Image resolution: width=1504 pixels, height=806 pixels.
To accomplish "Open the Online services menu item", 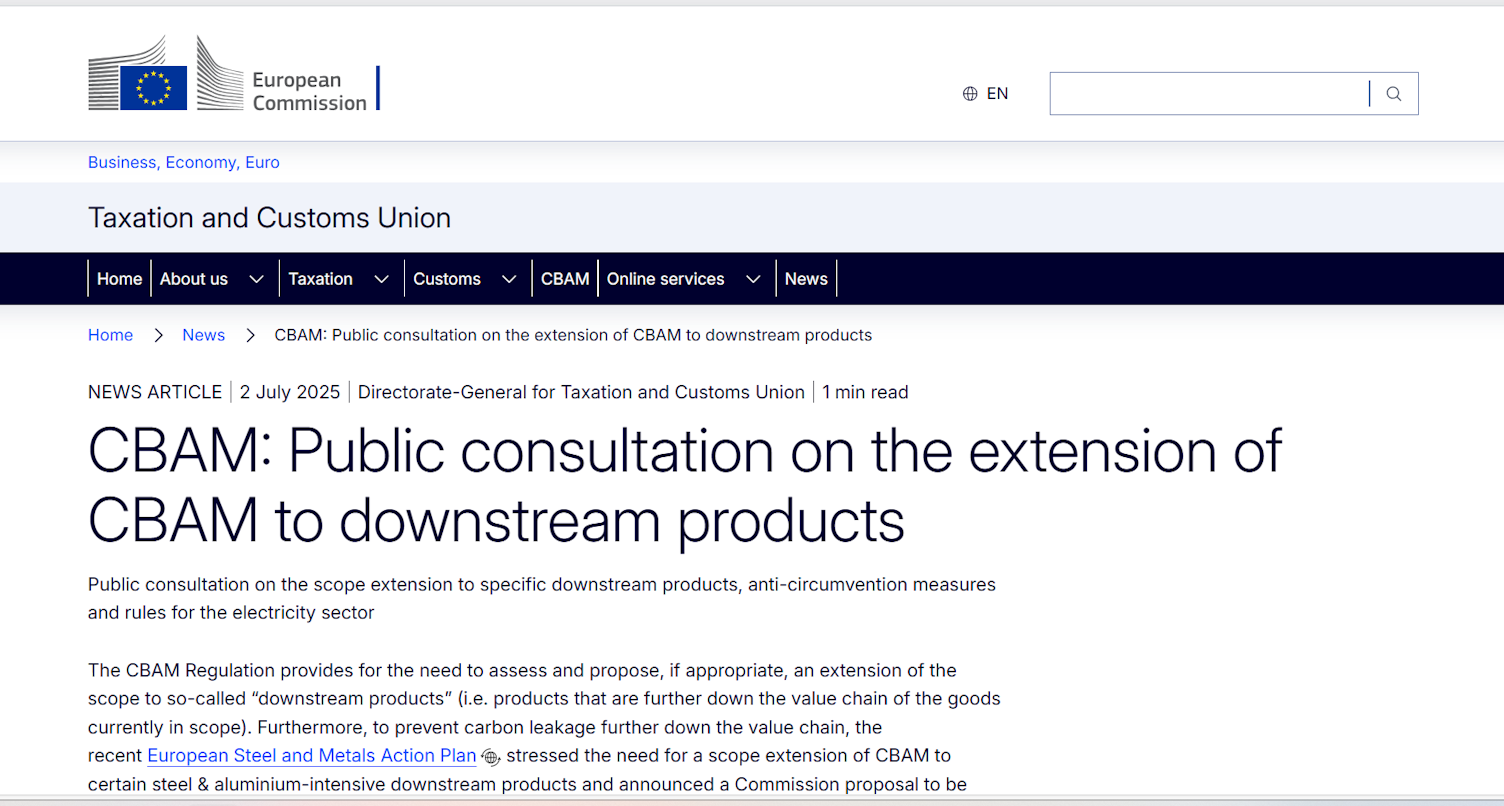I will 665,279.
